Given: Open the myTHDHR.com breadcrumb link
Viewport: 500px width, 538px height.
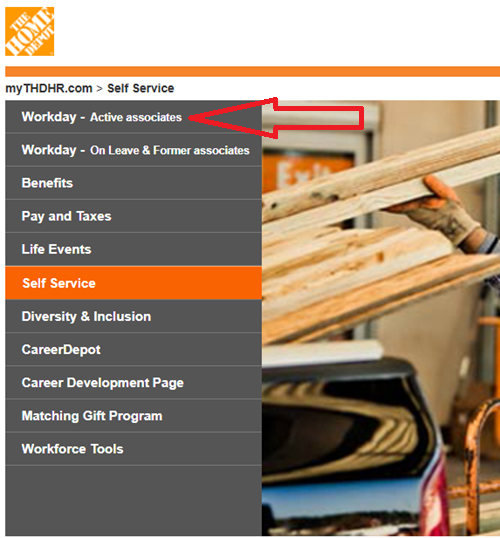Looking at the screenshot, I should tap(49, 89).
